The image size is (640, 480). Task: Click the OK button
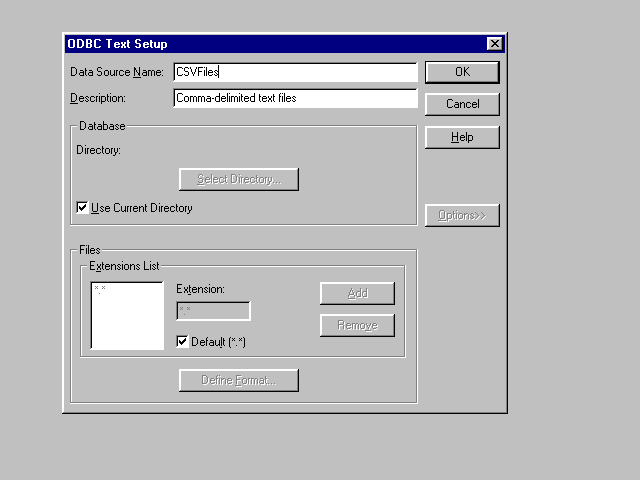click(x=461, y=72)
